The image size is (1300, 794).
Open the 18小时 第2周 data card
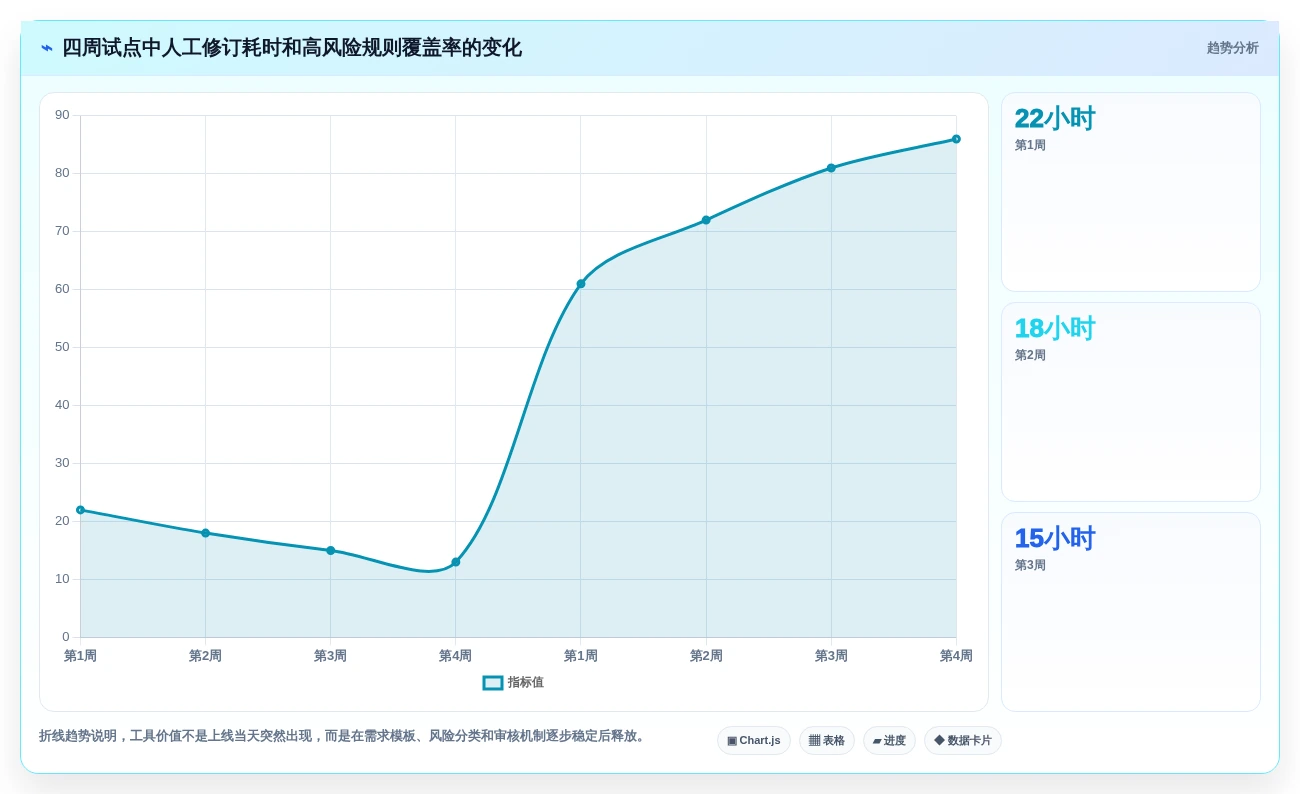tap(1131, 402)
